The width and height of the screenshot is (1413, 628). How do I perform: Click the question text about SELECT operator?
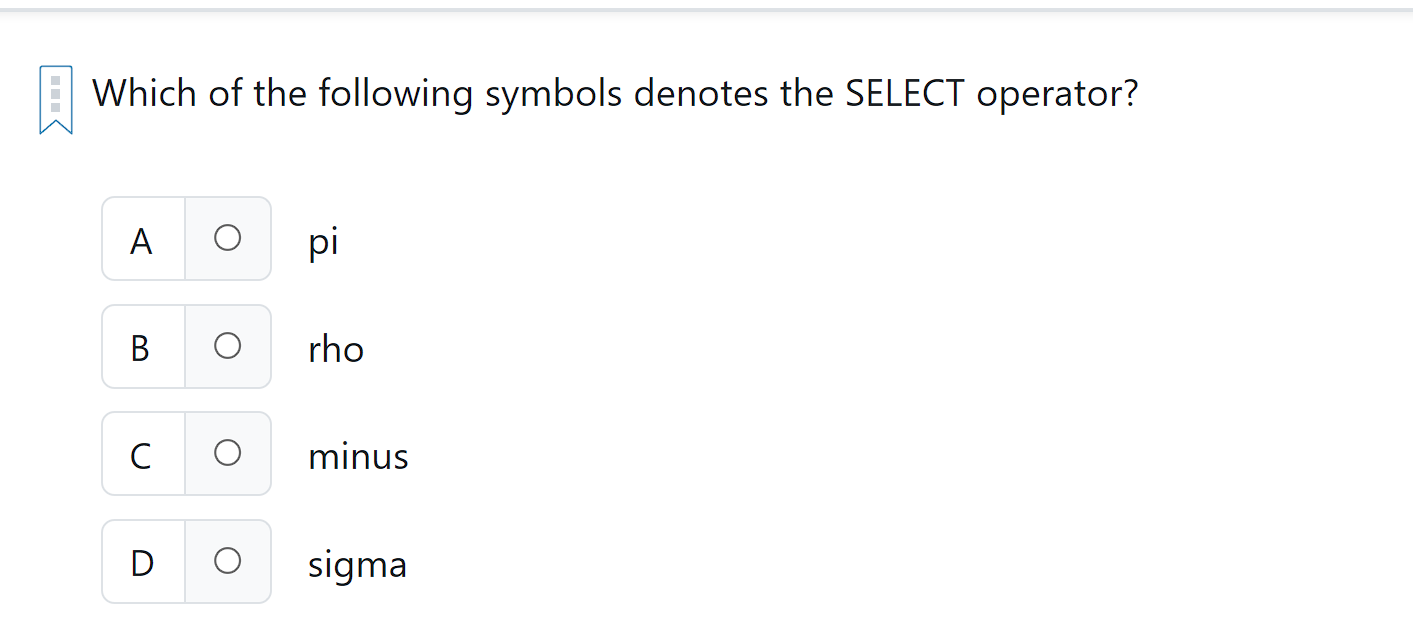pyautogui.click(x=615, y=93)
